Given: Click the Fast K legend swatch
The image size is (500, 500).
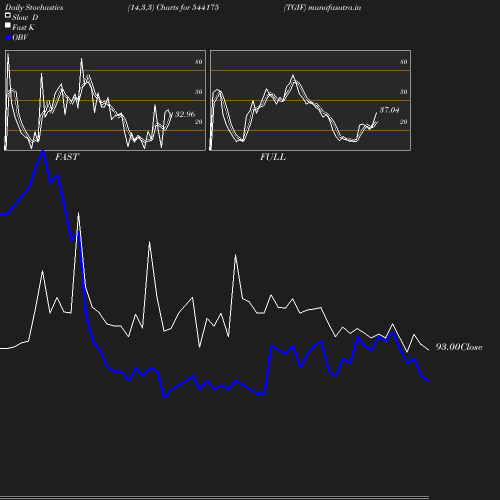Looking at the screenshot, I should click(8, 25).
